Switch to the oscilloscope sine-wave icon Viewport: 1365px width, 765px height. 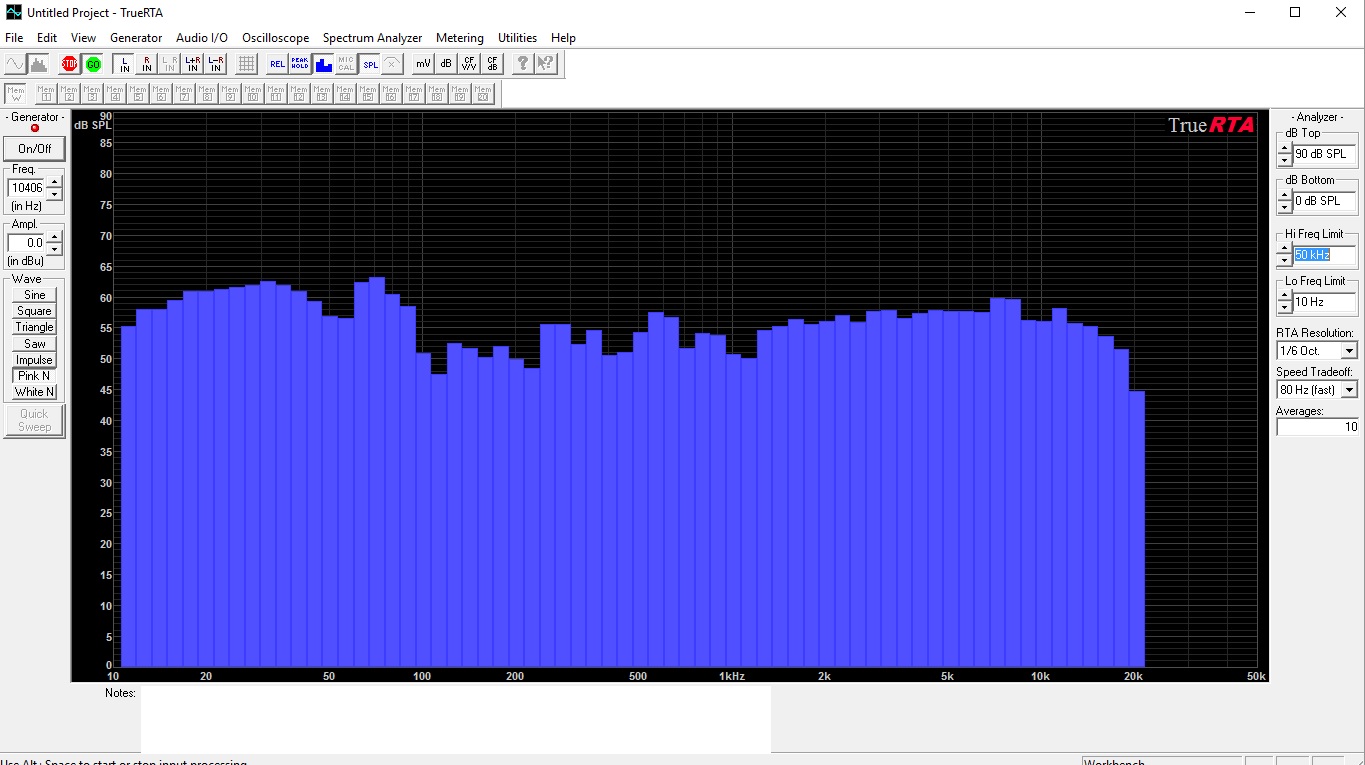(x=15, y=64)
